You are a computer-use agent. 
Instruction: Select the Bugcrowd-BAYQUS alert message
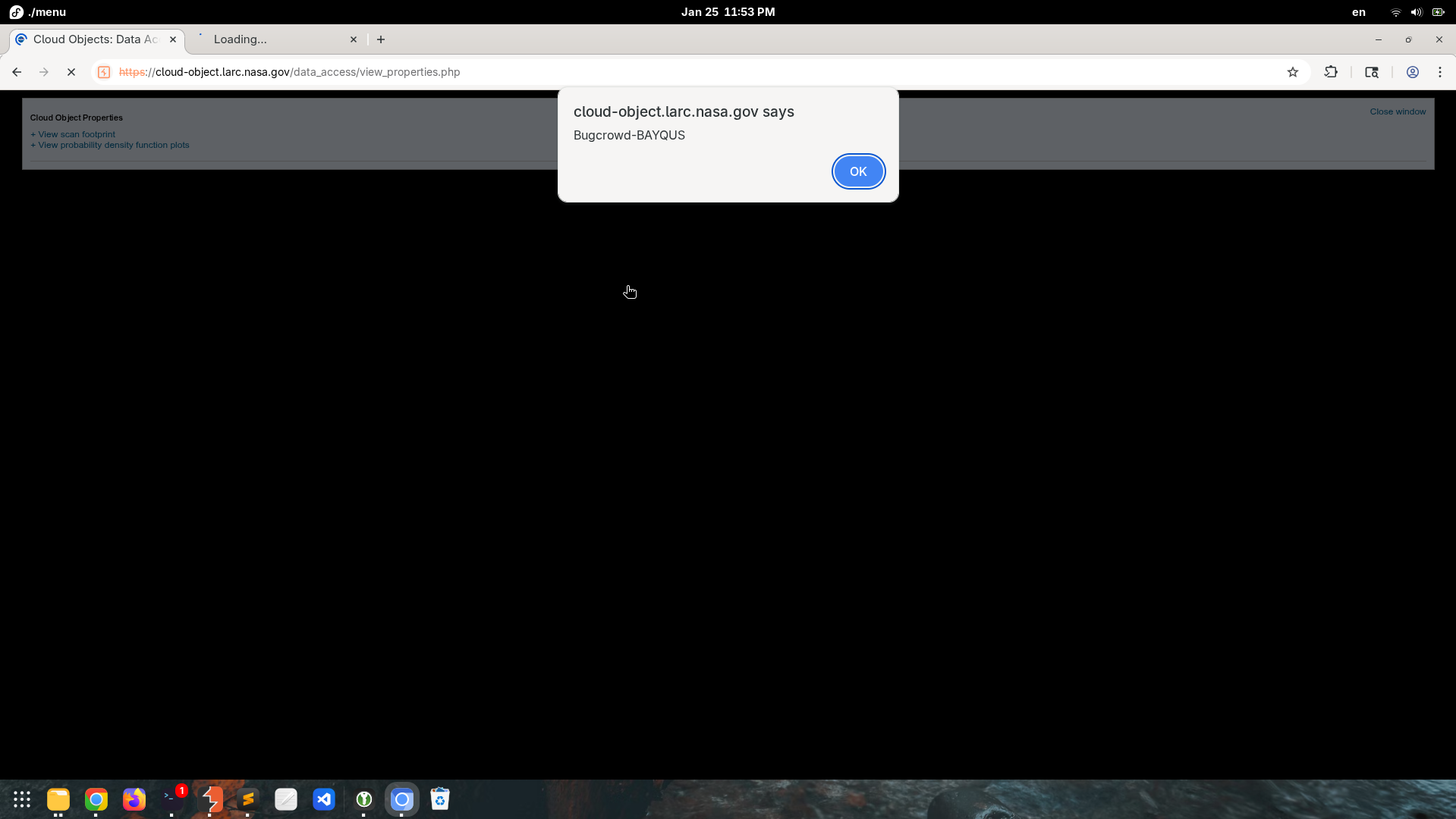coord(629,135)
